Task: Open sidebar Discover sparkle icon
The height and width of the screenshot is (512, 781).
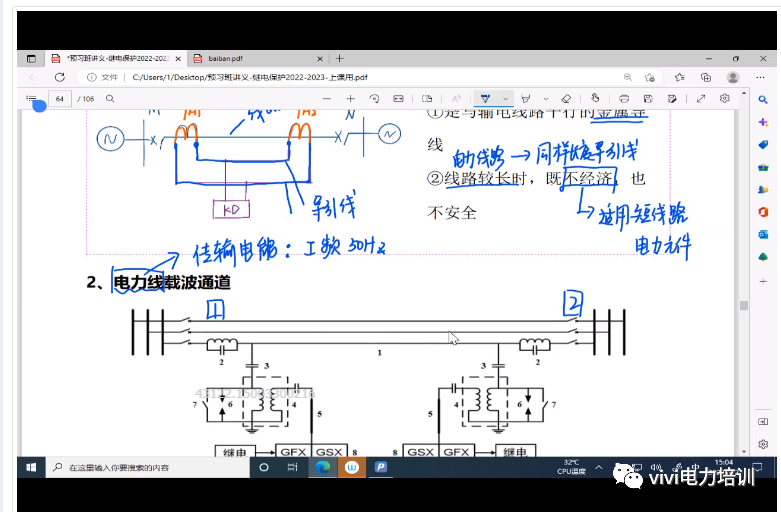Action: [x=763, y=122]
